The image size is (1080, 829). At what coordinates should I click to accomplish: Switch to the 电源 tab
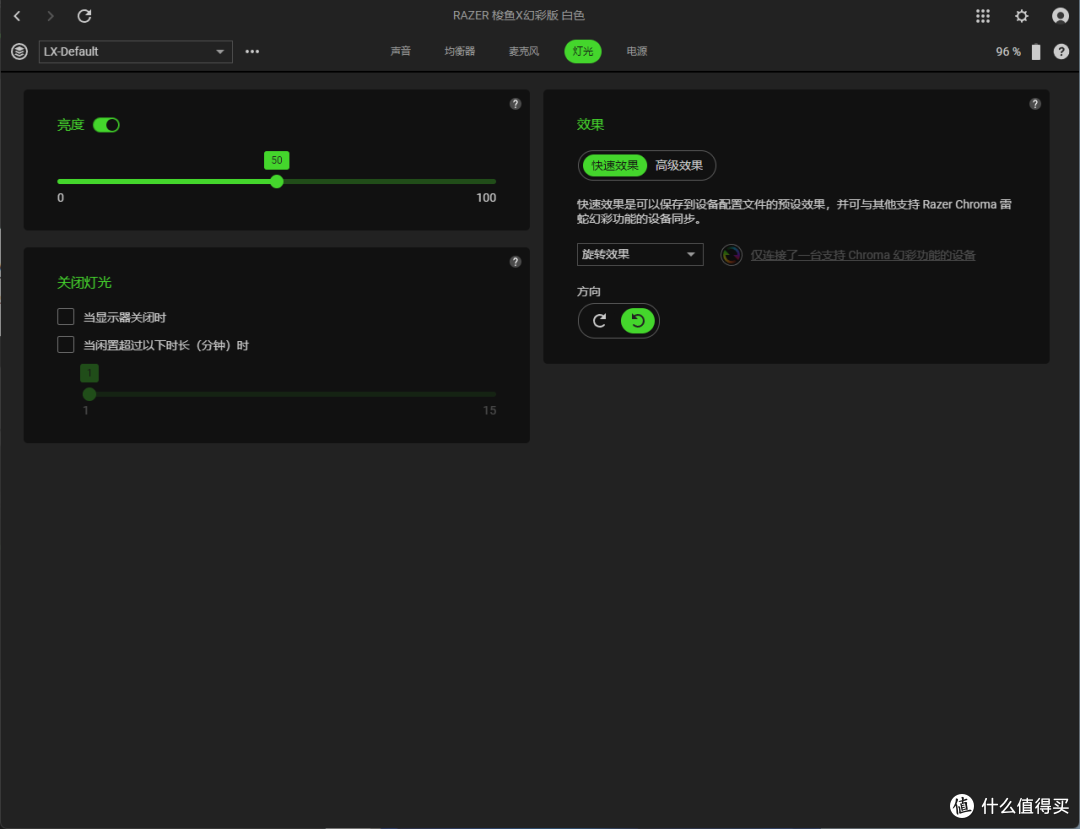coord(637,52)
